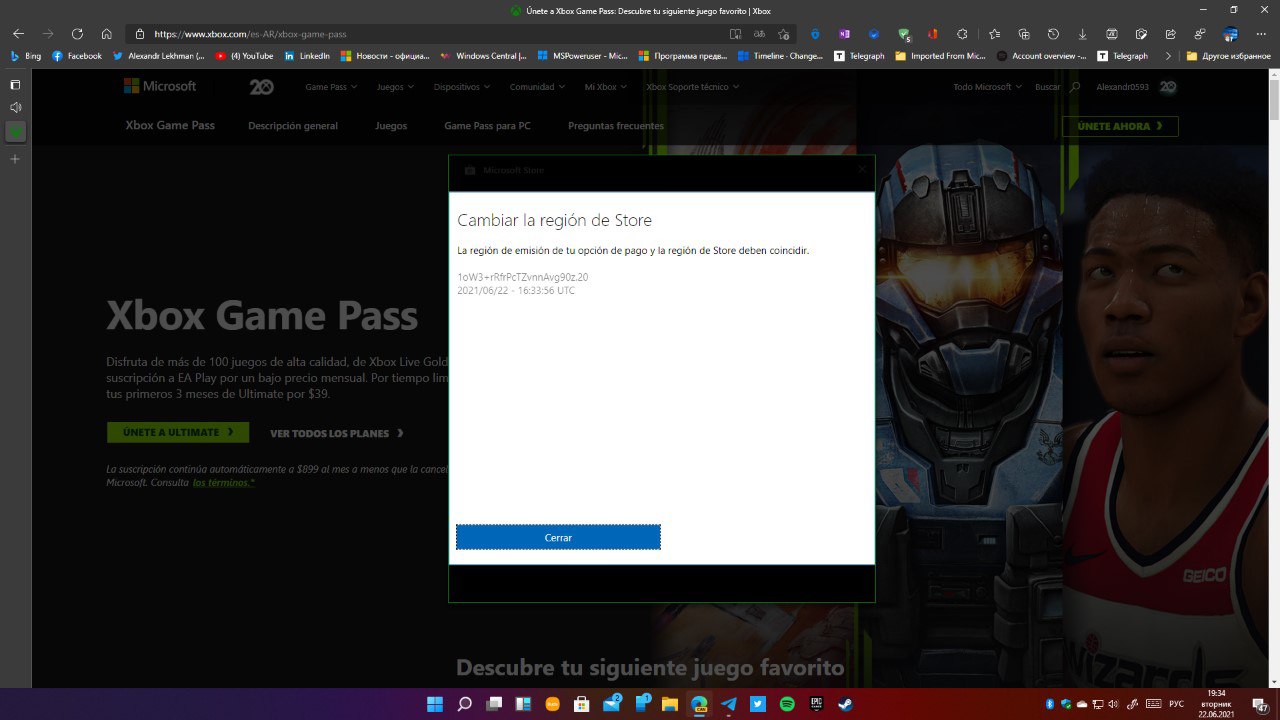This screenshot has width=1280, height=720.
Task: Click the Buscar search icon
Action: tap(1076, 87)
